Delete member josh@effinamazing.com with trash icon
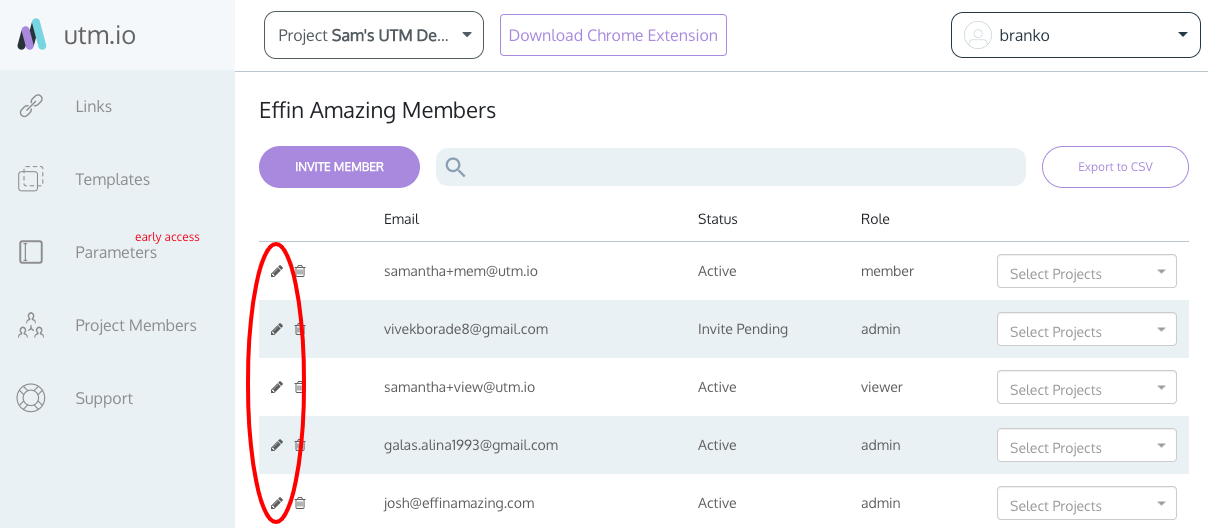Screen dimensions: 1208x528 pos(300,503)
